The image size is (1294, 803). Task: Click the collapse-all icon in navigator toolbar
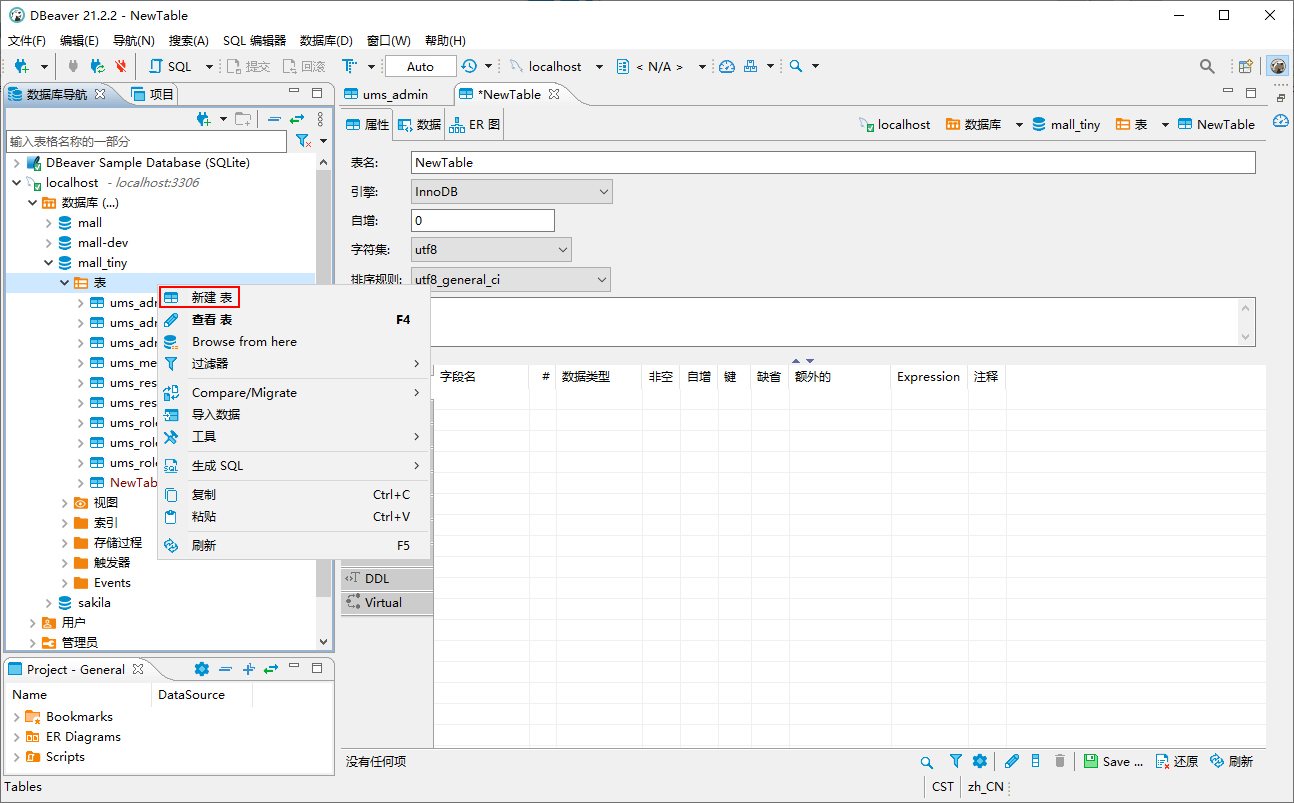click(x=274, y=119)
